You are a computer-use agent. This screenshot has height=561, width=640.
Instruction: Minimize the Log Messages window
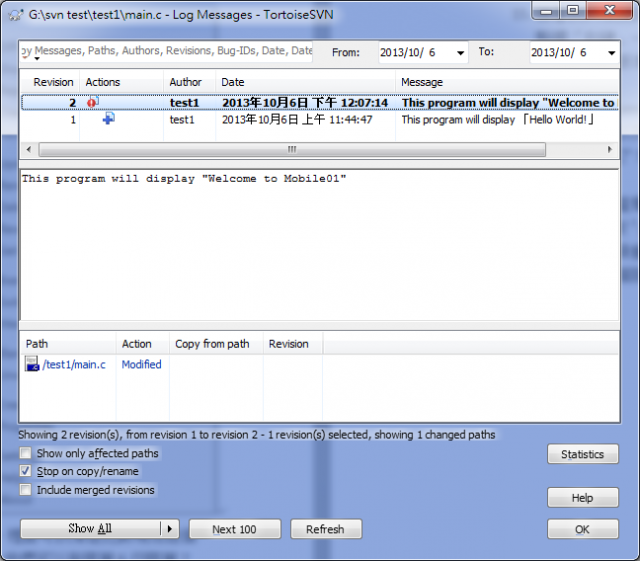pyautogui.click(x=546, y=11)
